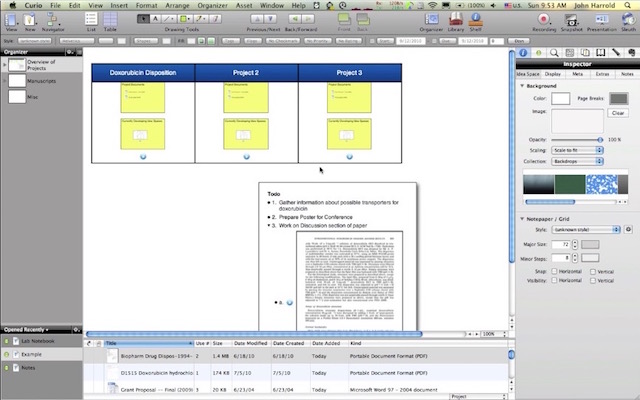Screen dimensions: 640x400
Task: Select the brush drawing tool
Action: tap(200, 19)
